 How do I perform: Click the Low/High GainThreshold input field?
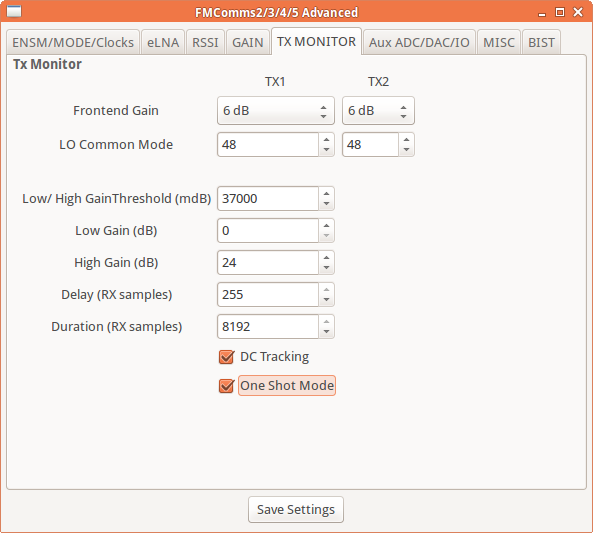[x=268, y=199]
